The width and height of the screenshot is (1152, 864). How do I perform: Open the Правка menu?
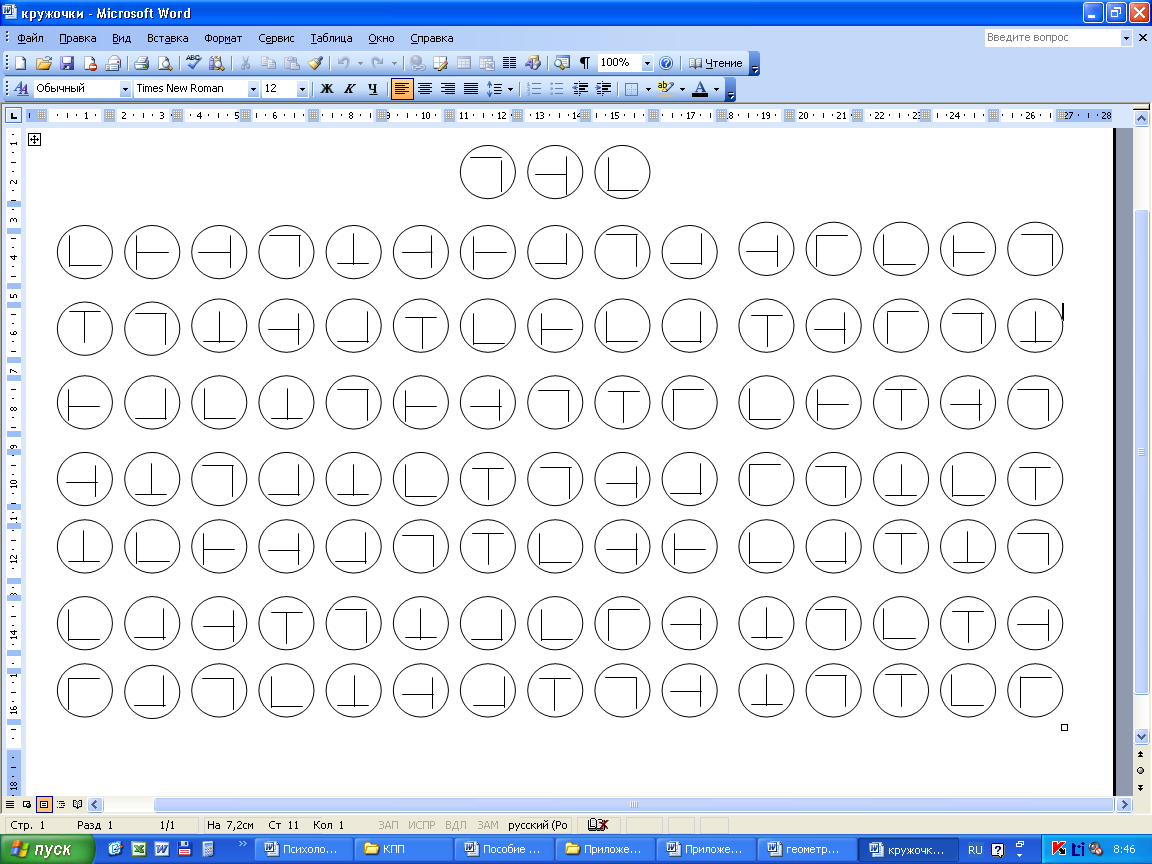point(78,38)
